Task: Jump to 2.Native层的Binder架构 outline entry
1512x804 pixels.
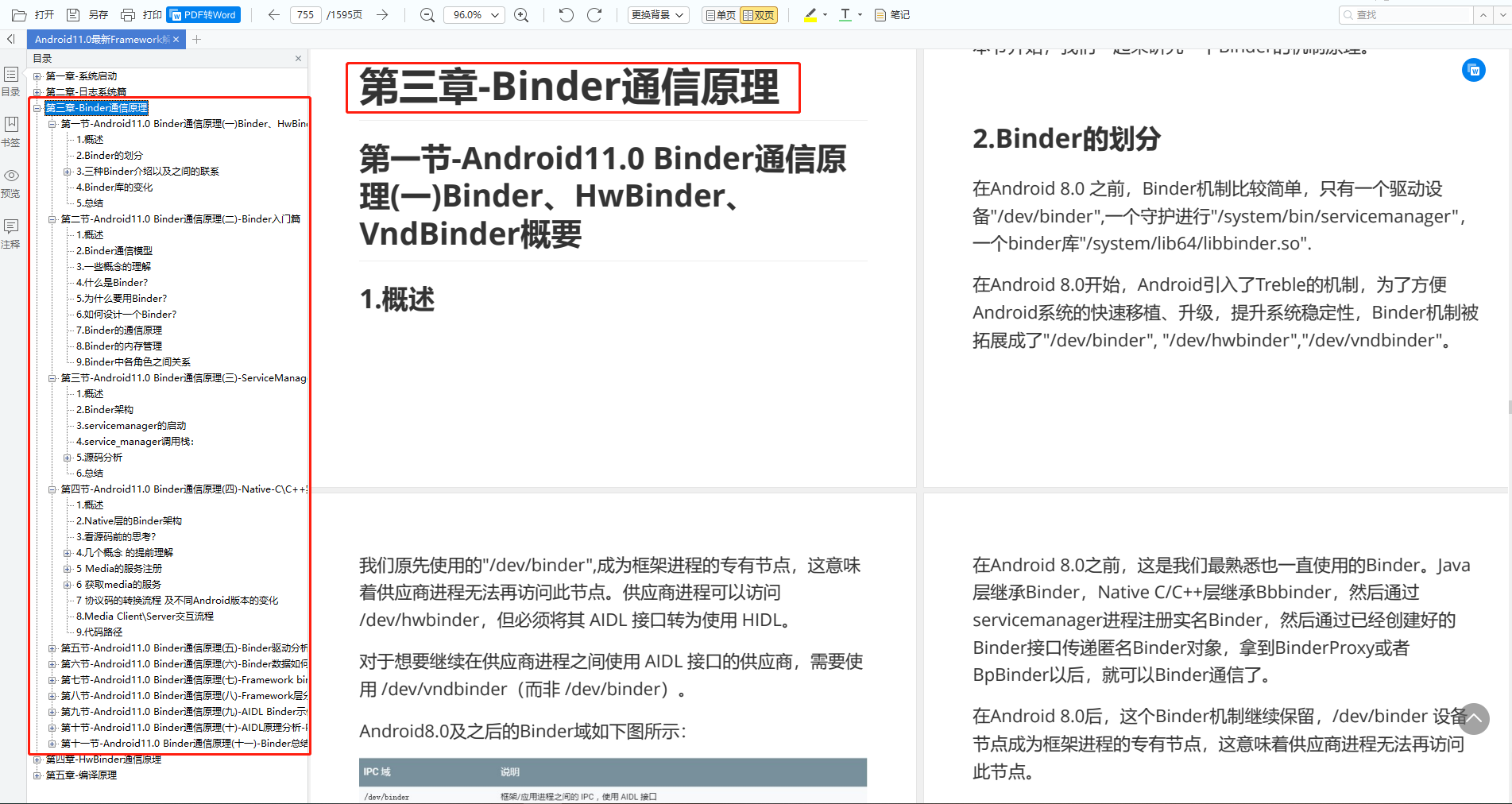Action: 129,521
